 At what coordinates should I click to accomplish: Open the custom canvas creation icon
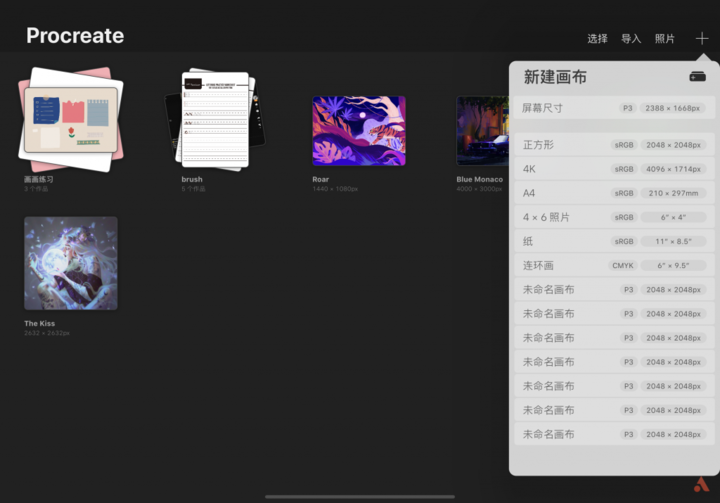click(x=698, y=77)
